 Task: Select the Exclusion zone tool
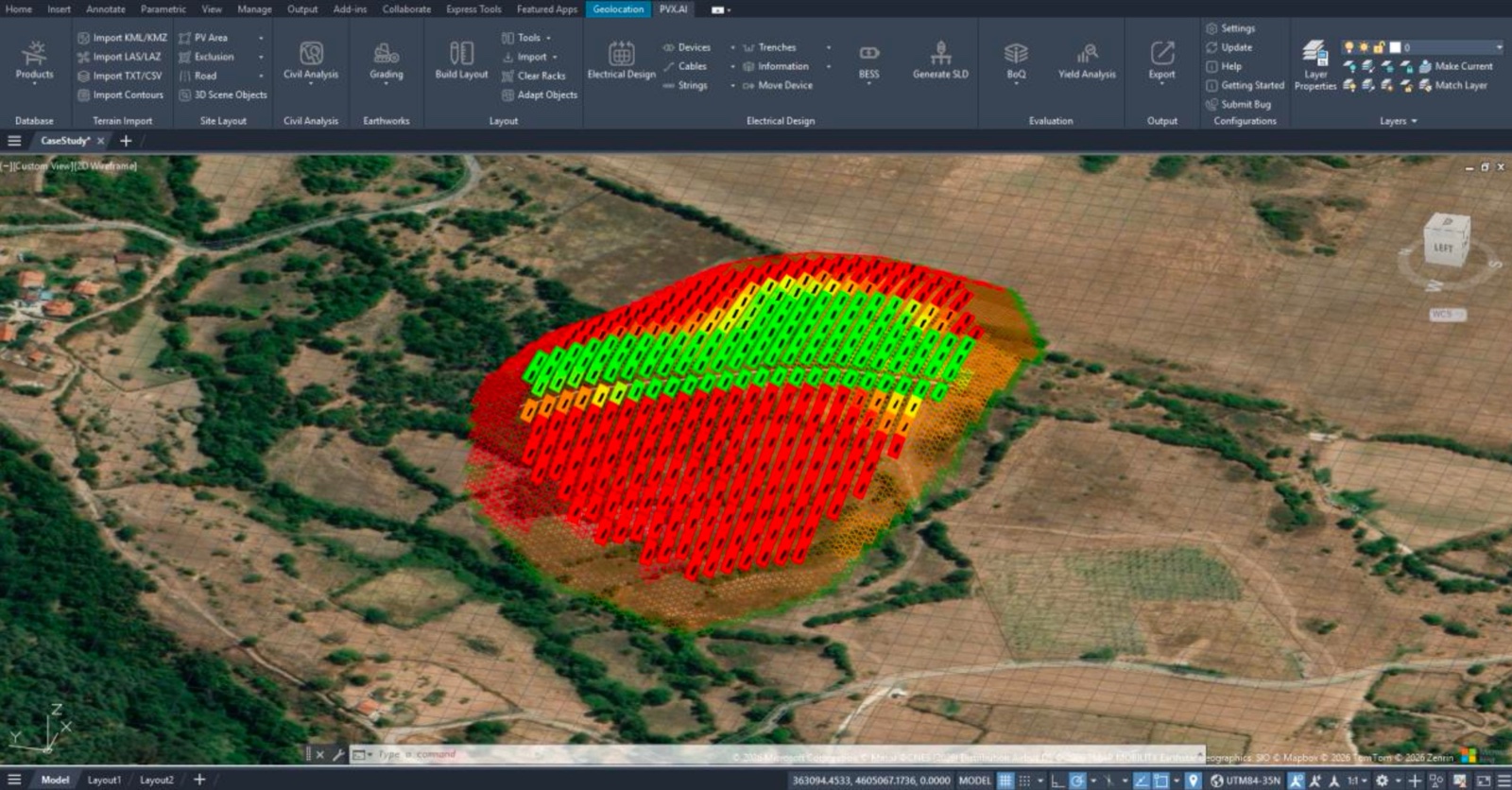[x=207, y=57]
